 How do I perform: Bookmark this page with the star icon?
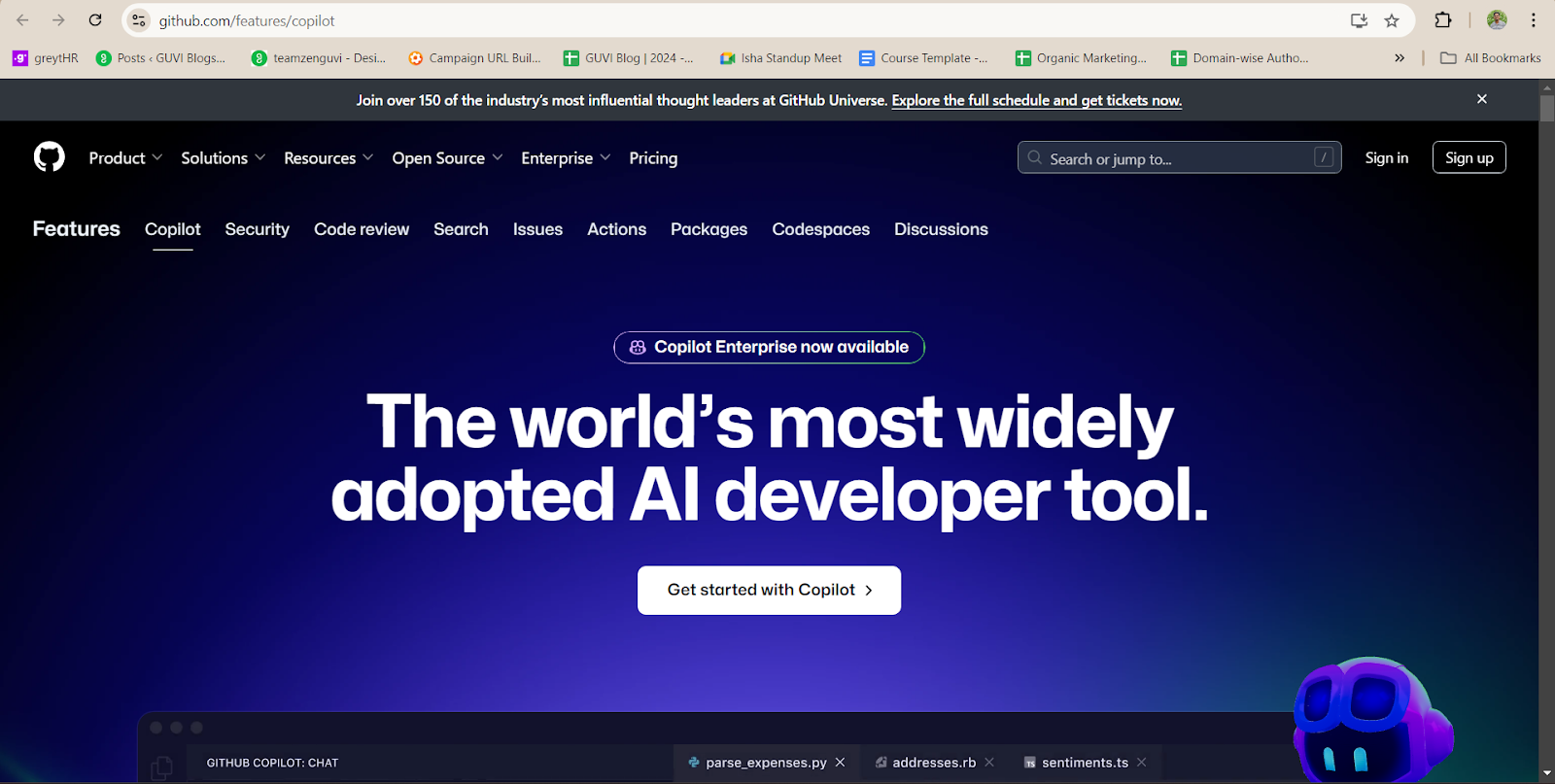[x=1392, y=20]
